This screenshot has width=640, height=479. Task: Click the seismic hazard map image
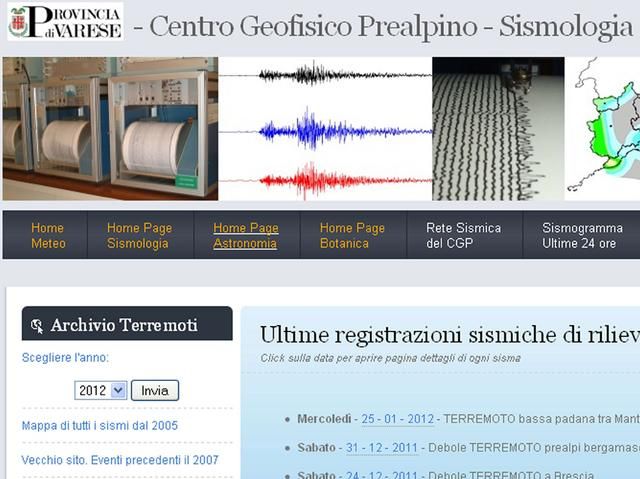[602, 129]
